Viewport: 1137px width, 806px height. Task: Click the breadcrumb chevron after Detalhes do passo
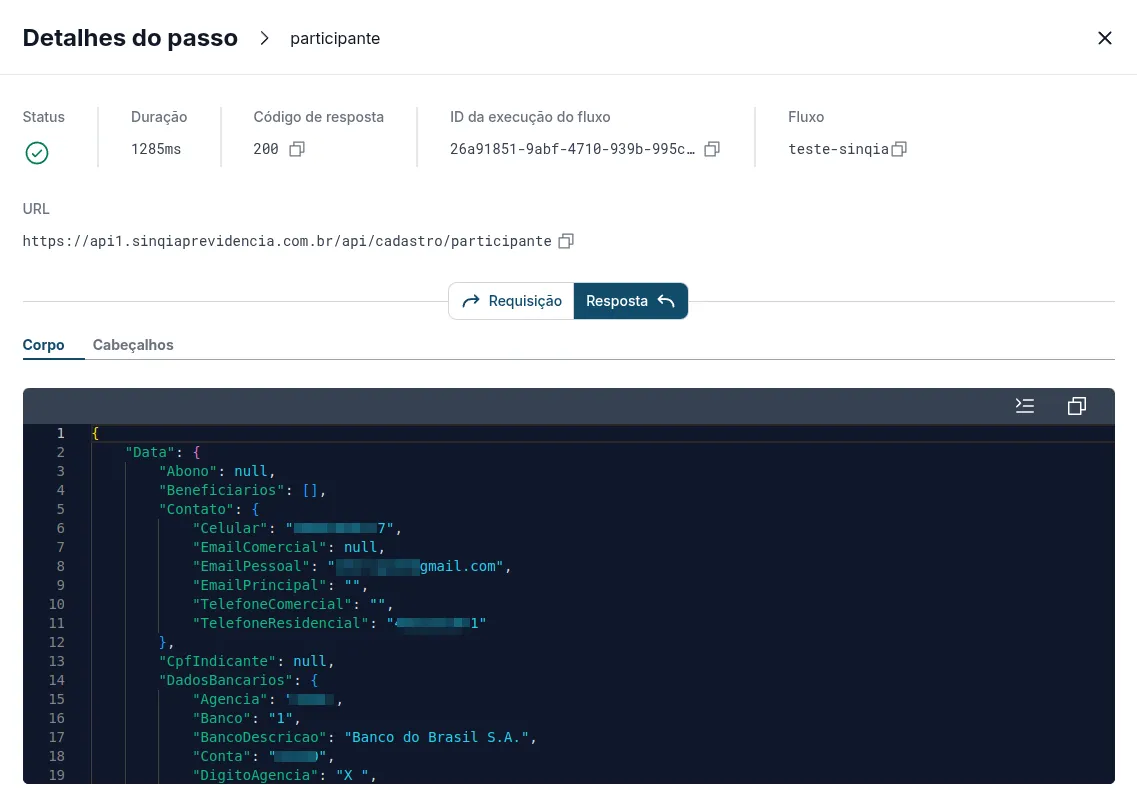click(265, 38)
